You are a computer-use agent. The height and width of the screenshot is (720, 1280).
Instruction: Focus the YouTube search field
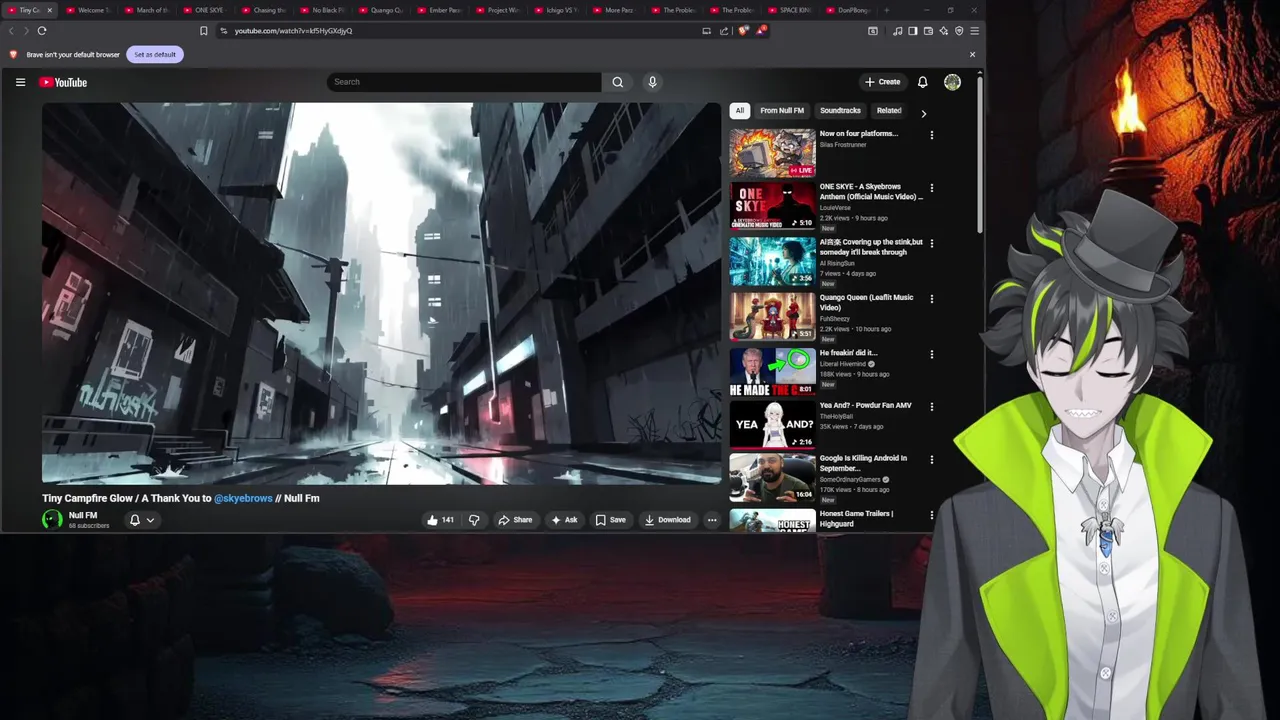(x=465, y=82)
